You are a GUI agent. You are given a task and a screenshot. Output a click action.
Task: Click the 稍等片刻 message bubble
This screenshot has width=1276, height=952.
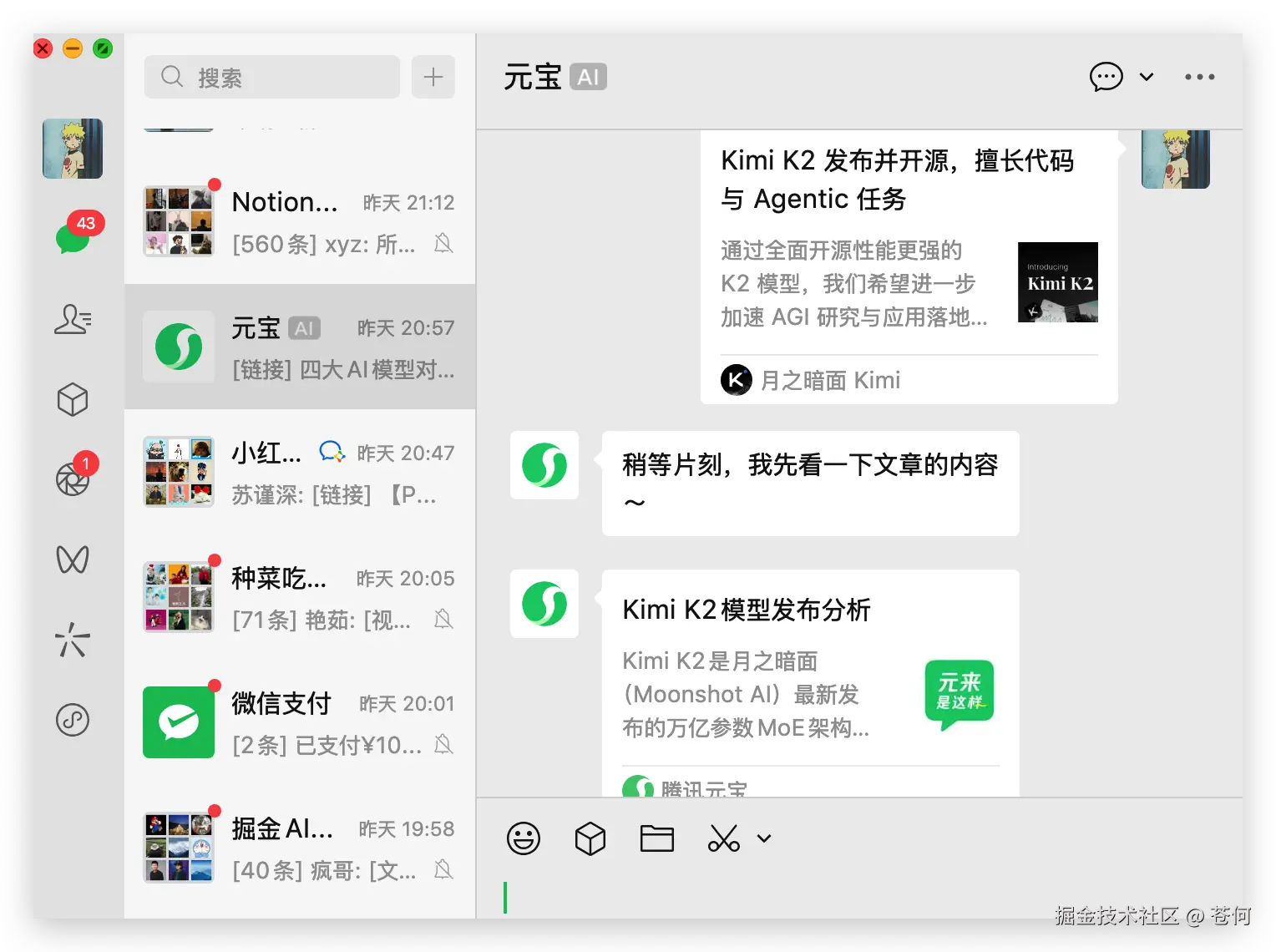810,484
